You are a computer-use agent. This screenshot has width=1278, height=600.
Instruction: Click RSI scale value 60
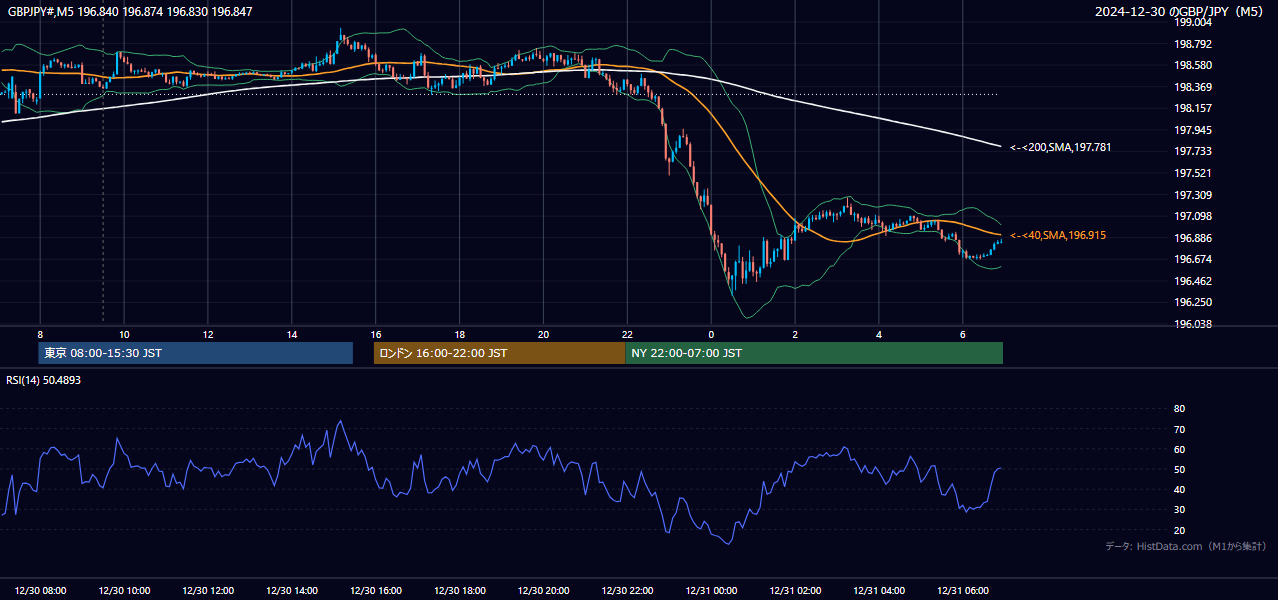tap(1179, 449)
